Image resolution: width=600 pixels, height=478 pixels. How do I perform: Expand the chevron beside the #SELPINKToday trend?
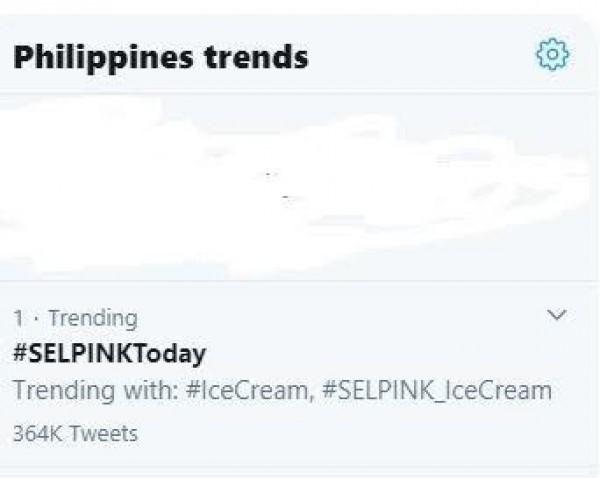(x=557, y=316)
